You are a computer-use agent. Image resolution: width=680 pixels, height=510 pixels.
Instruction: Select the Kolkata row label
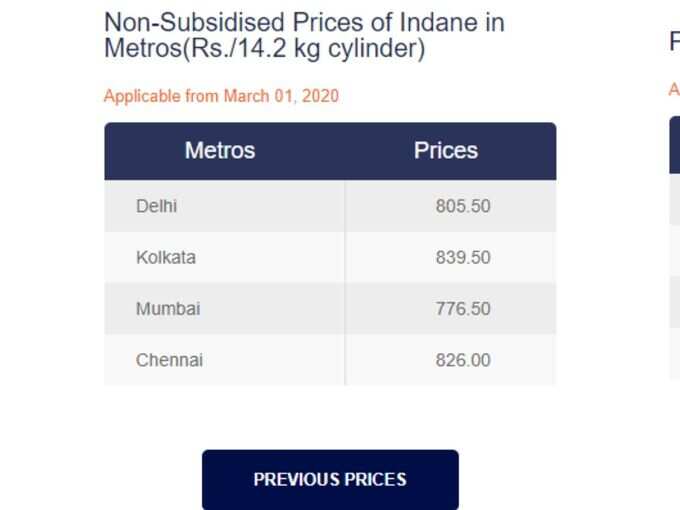click(166, 257)
